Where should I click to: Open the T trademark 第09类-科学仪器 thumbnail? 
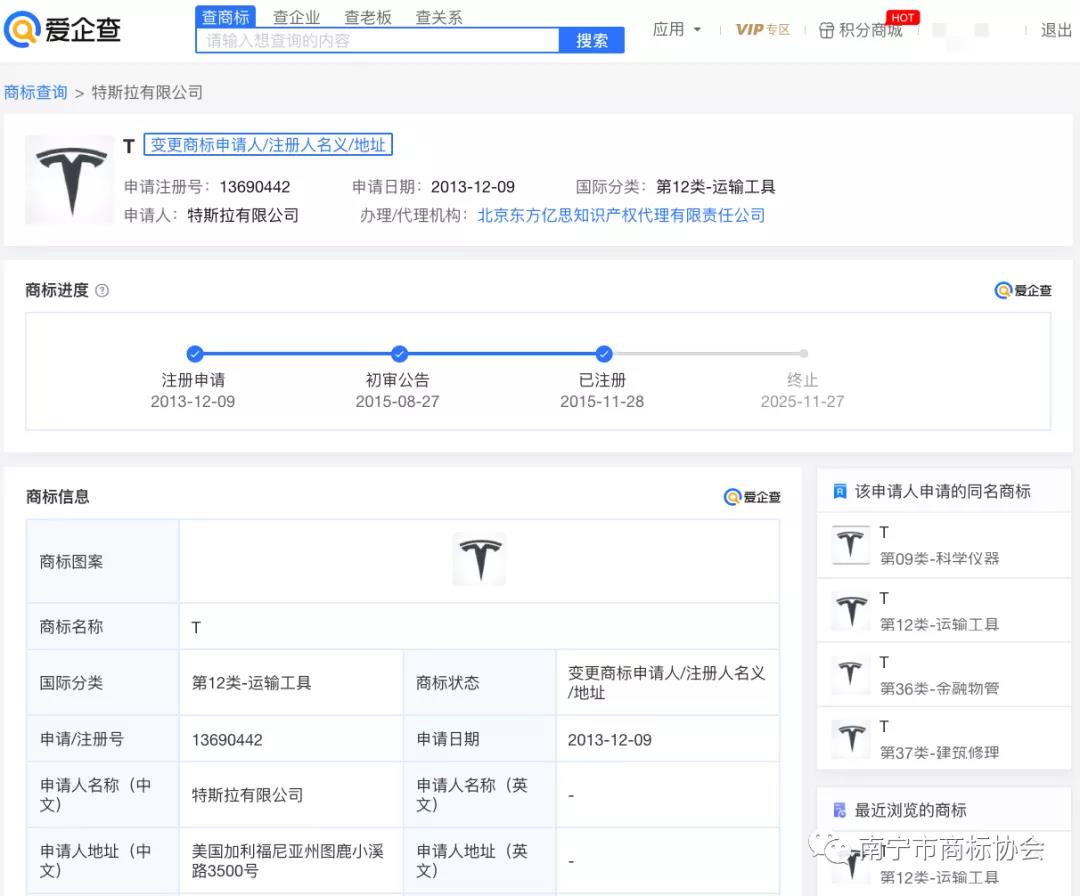pyautogui.click(x=851, y=544)
